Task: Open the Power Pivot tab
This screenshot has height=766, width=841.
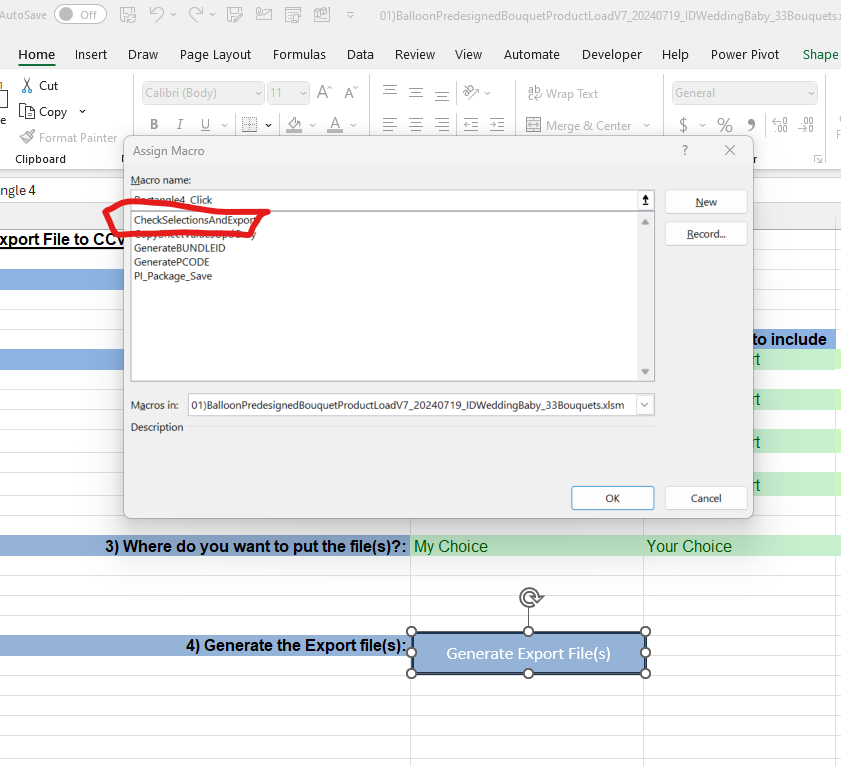Action: pyautogui.click(x=744, y=55)
